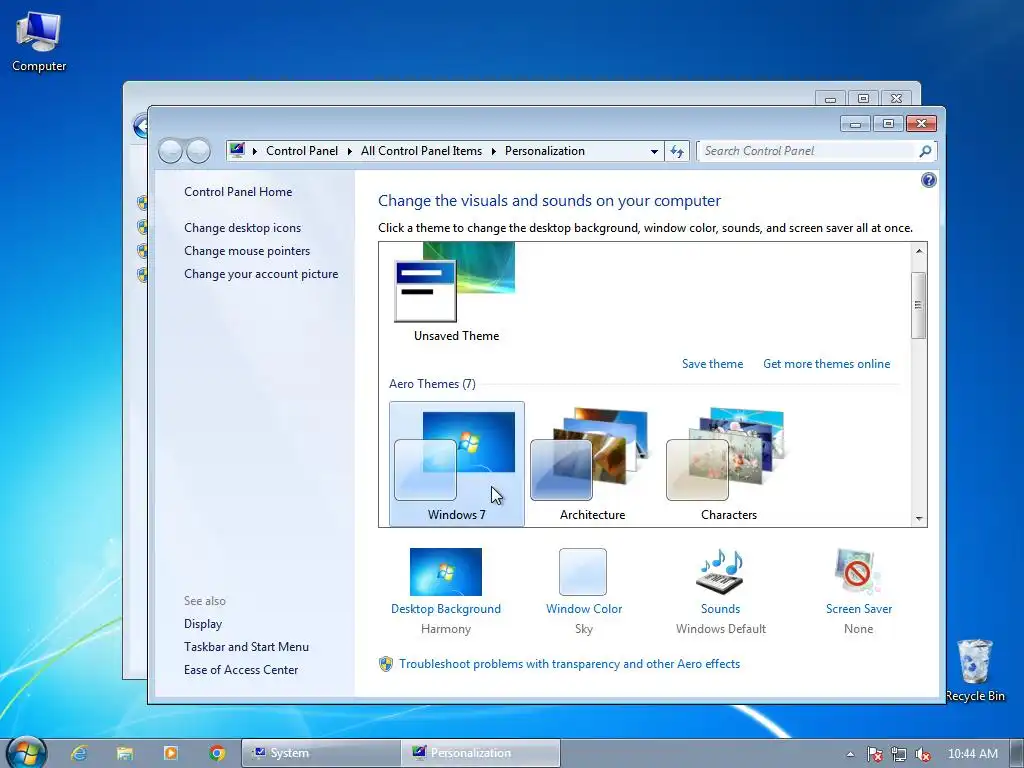Expand arrow after Control Panel breadcrumb
Image resolution: width=1024 pixels, height=768 pixels.
349,152
